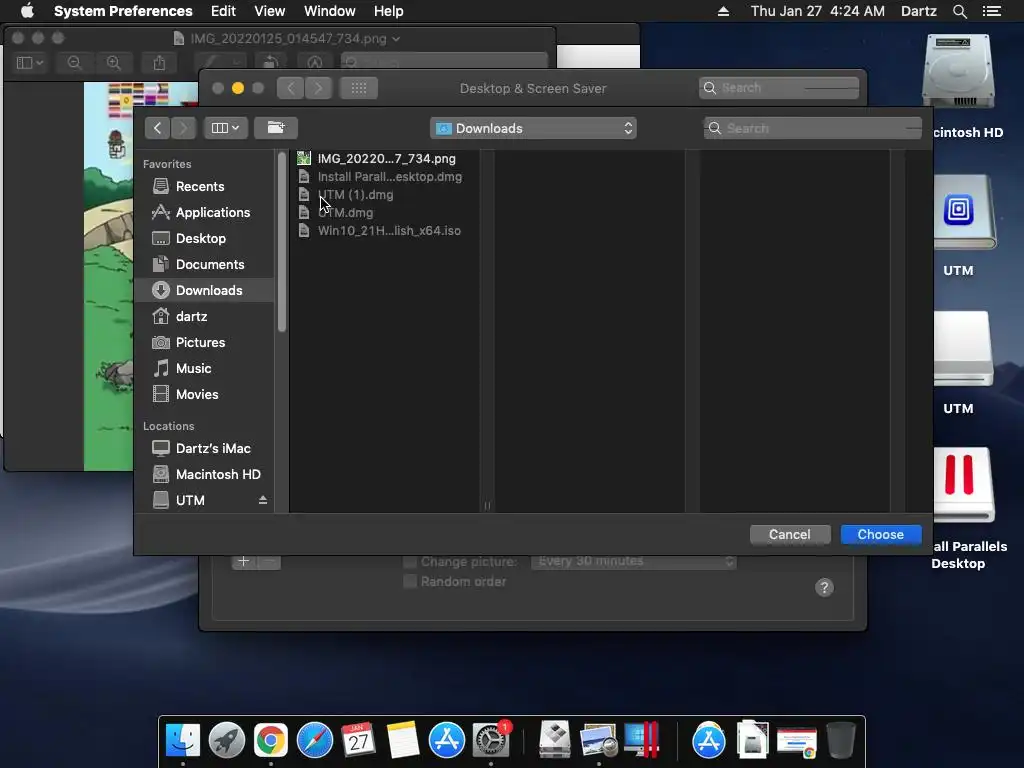Open Launchpad from the Dock

[x=227, y=740]
